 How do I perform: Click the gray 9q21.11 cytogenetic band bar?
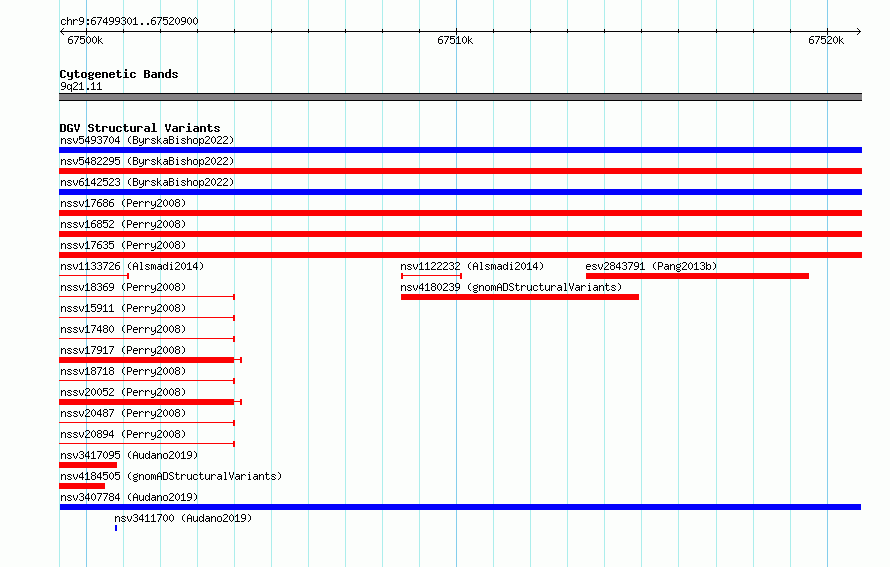pyautogui.click(x=460, y=97)
